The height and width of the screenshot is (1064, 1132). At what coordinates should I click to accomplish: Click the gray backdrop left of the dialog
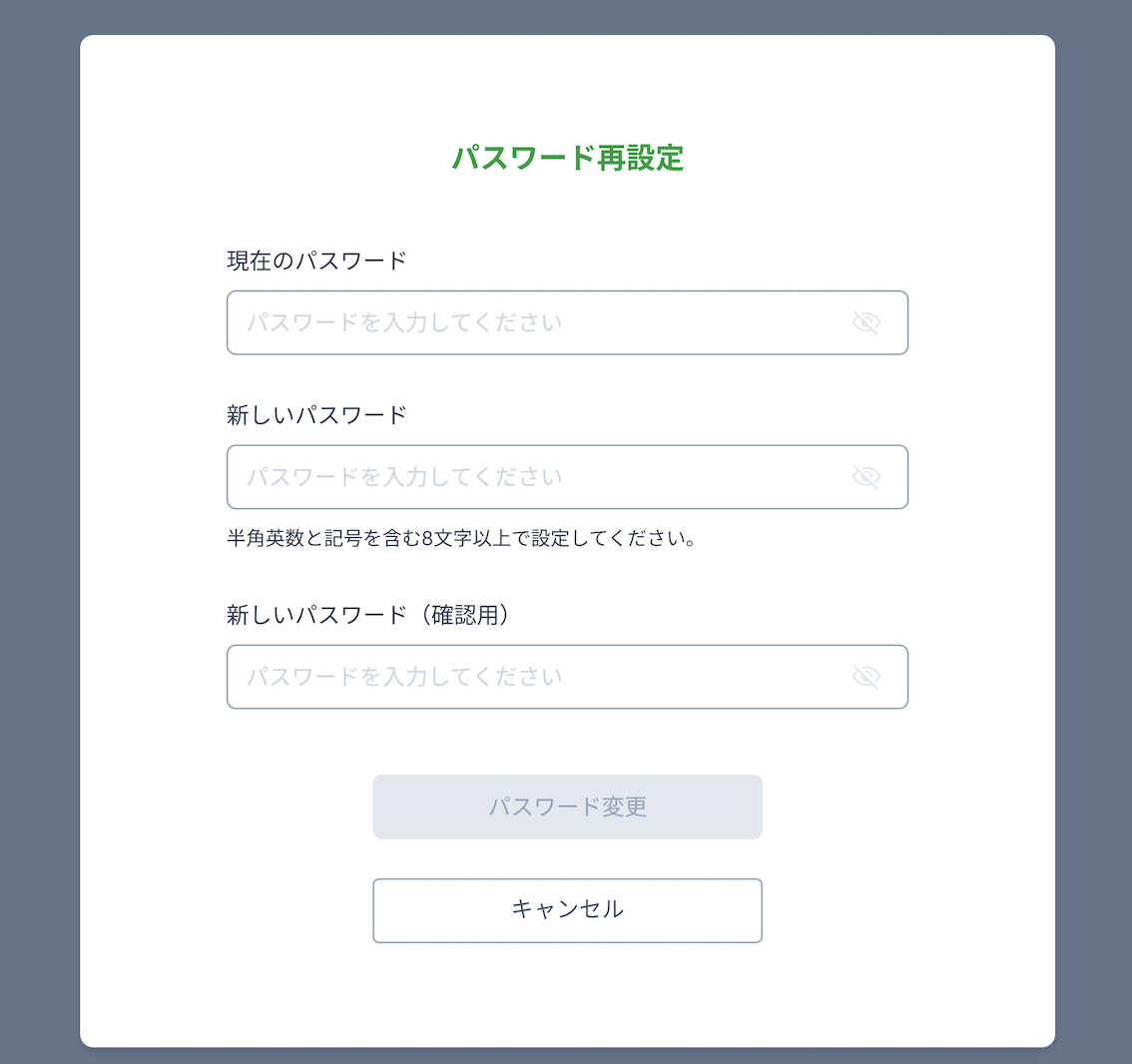coord(40,532)
